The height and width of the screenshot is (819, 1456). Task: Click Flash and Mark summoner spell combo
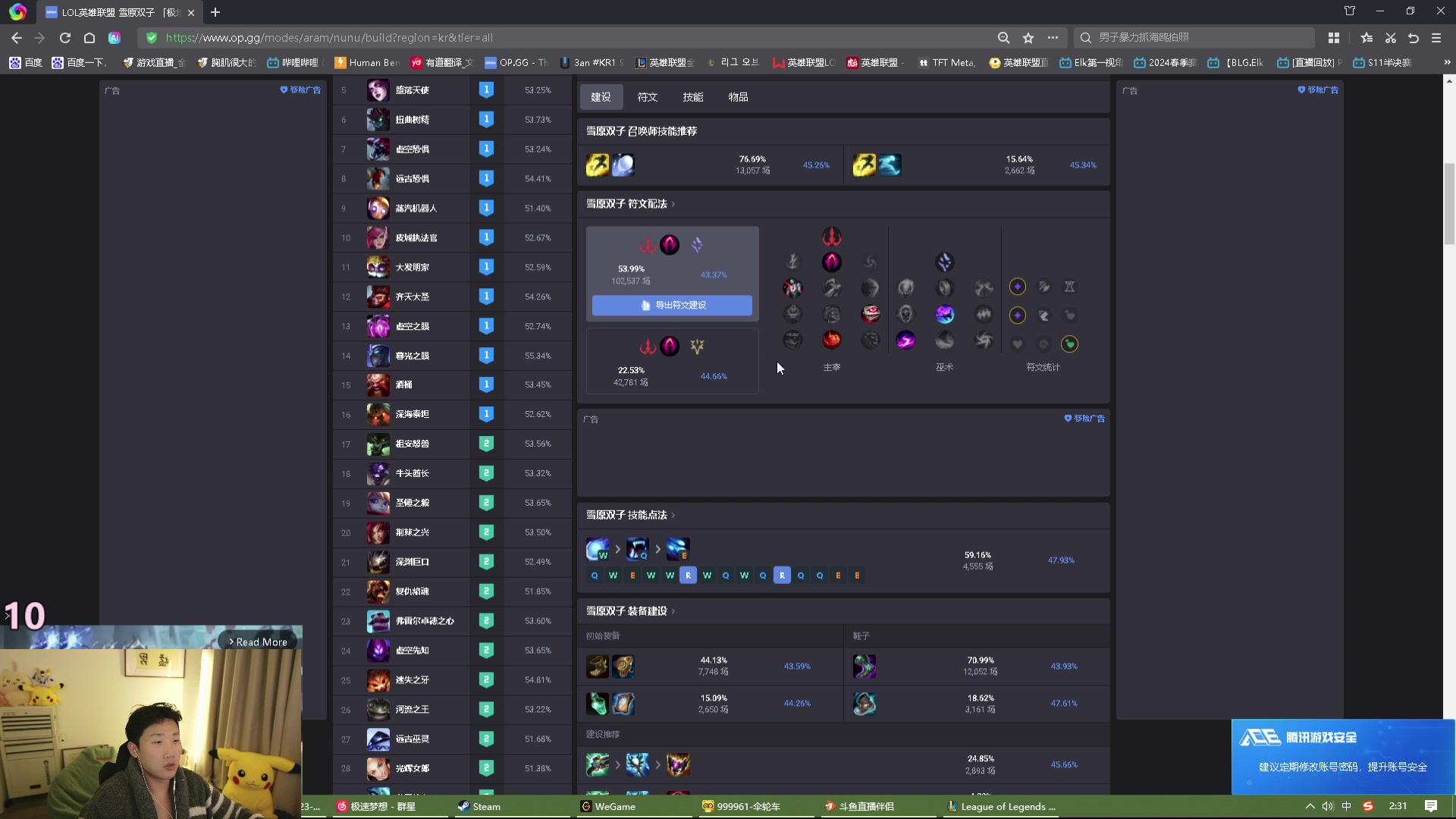[x=610, y=165]
